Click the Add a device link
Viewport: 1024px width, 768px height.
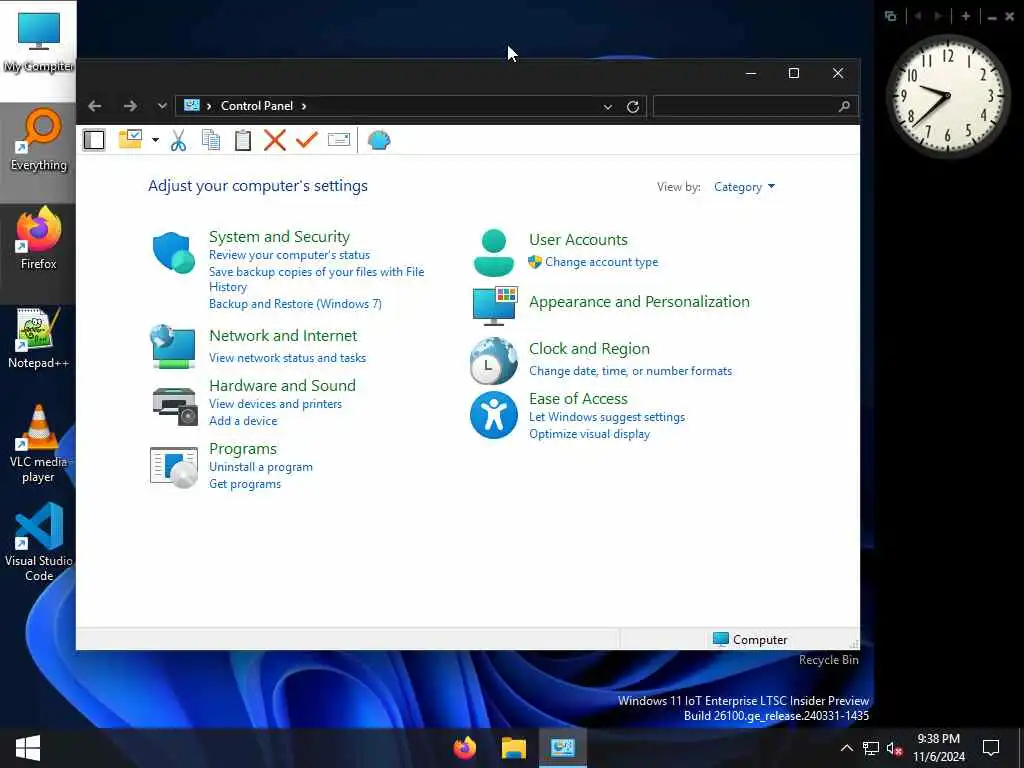pos(243,421)
